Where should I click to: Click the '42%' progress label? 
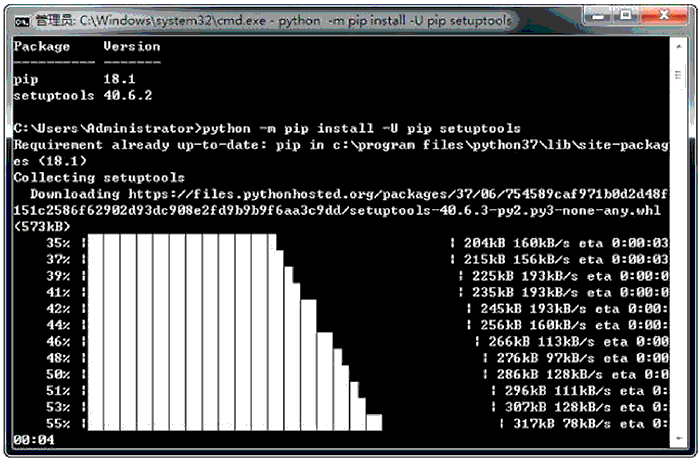58,309
